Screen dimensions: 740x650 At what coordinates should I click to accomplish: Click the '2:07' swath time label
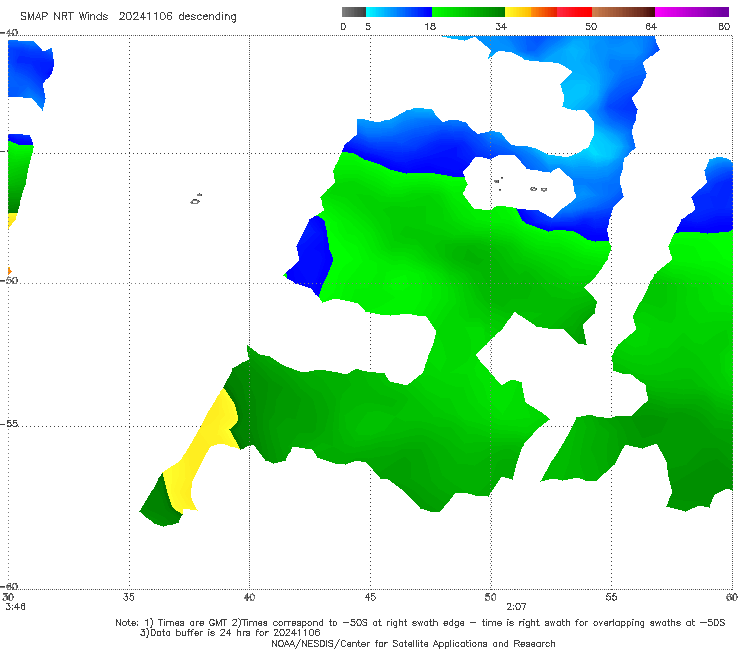point(516,607)
